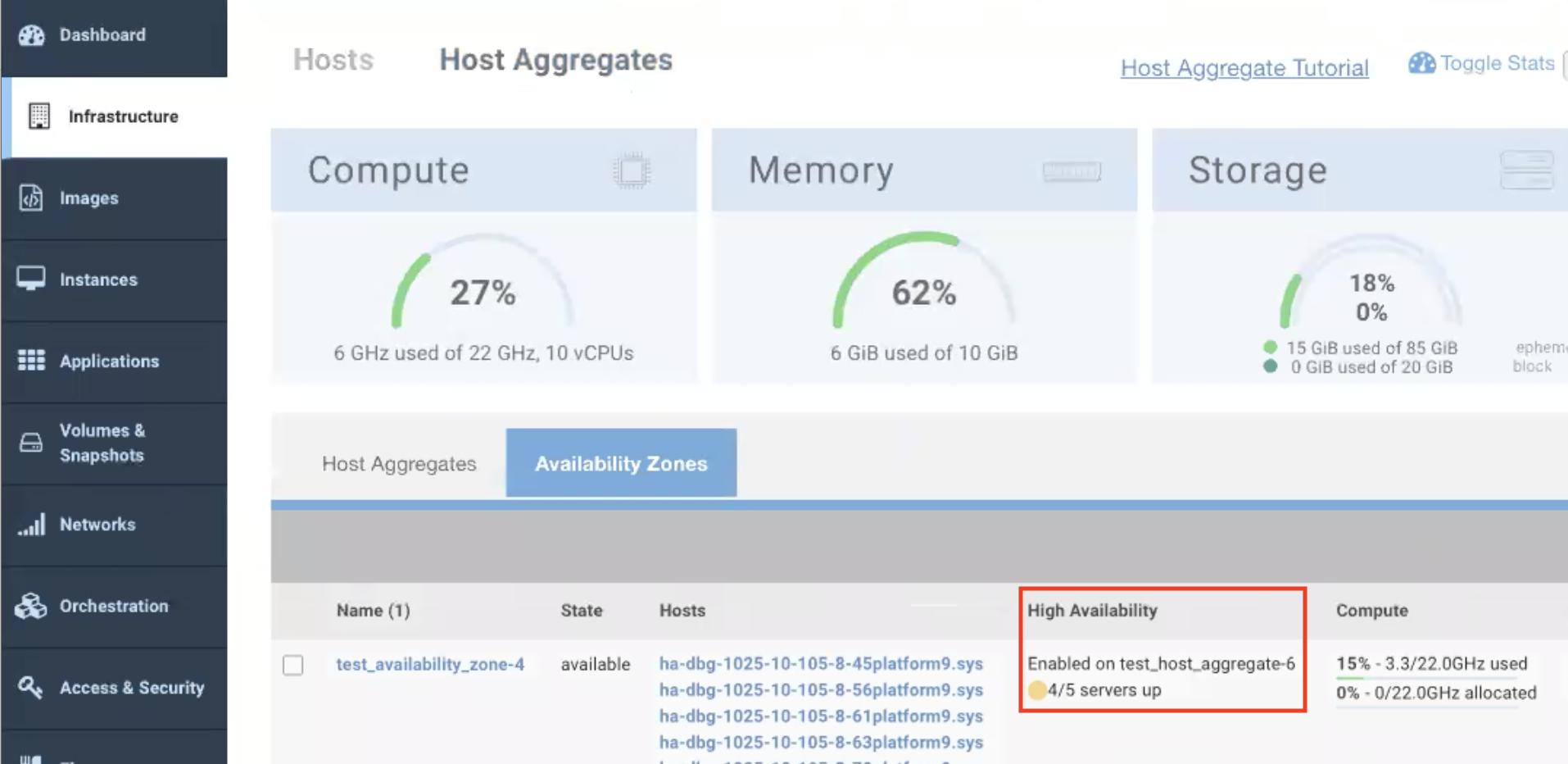Open the test_availability_zone-4 zone link
The image size is (1568, 764).
coord(430,664)
